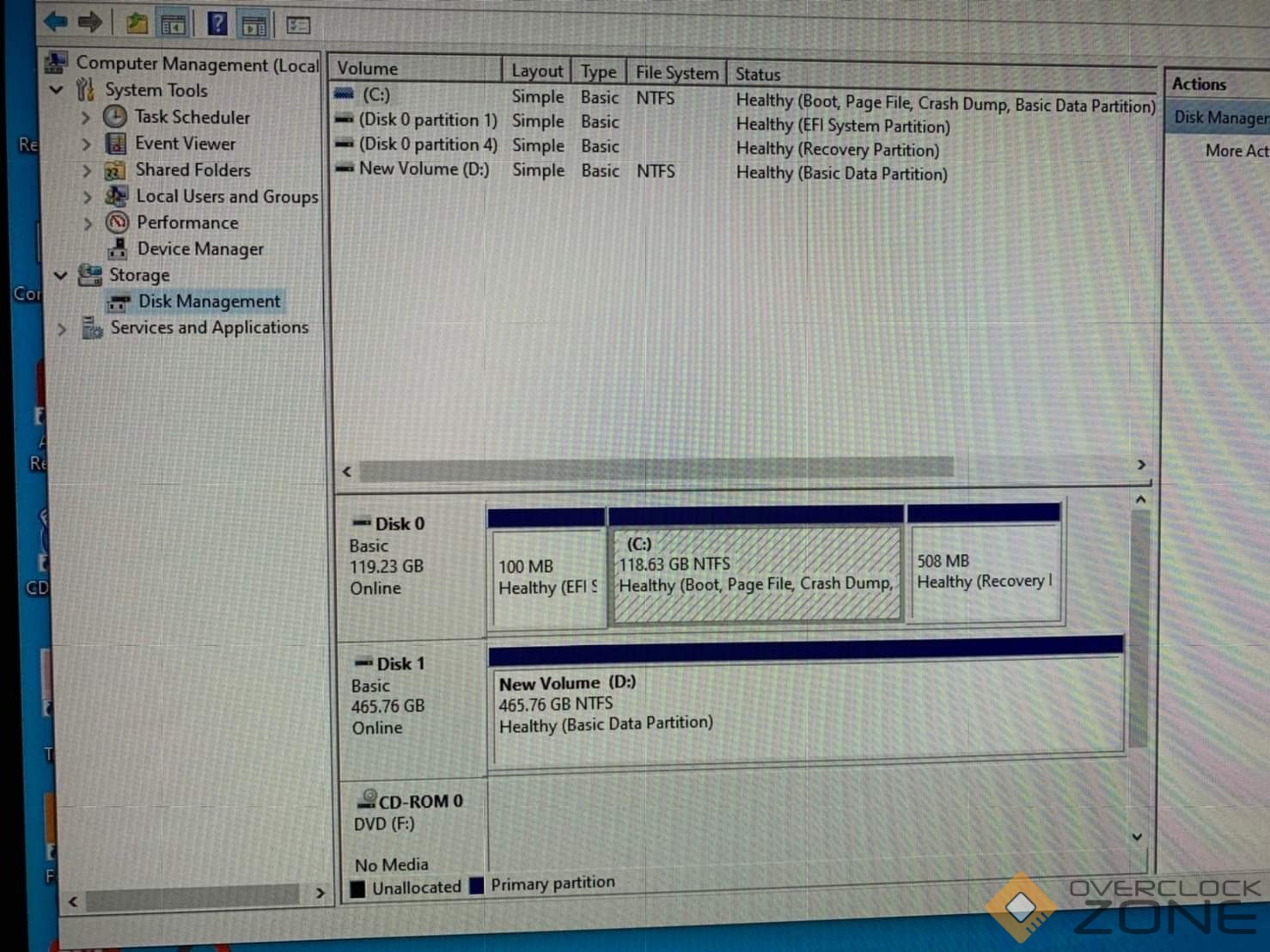The height and width of the screenshot is (952, 1270).
Task: Expand the Task Scheduler node
Action: pos(85,117)
